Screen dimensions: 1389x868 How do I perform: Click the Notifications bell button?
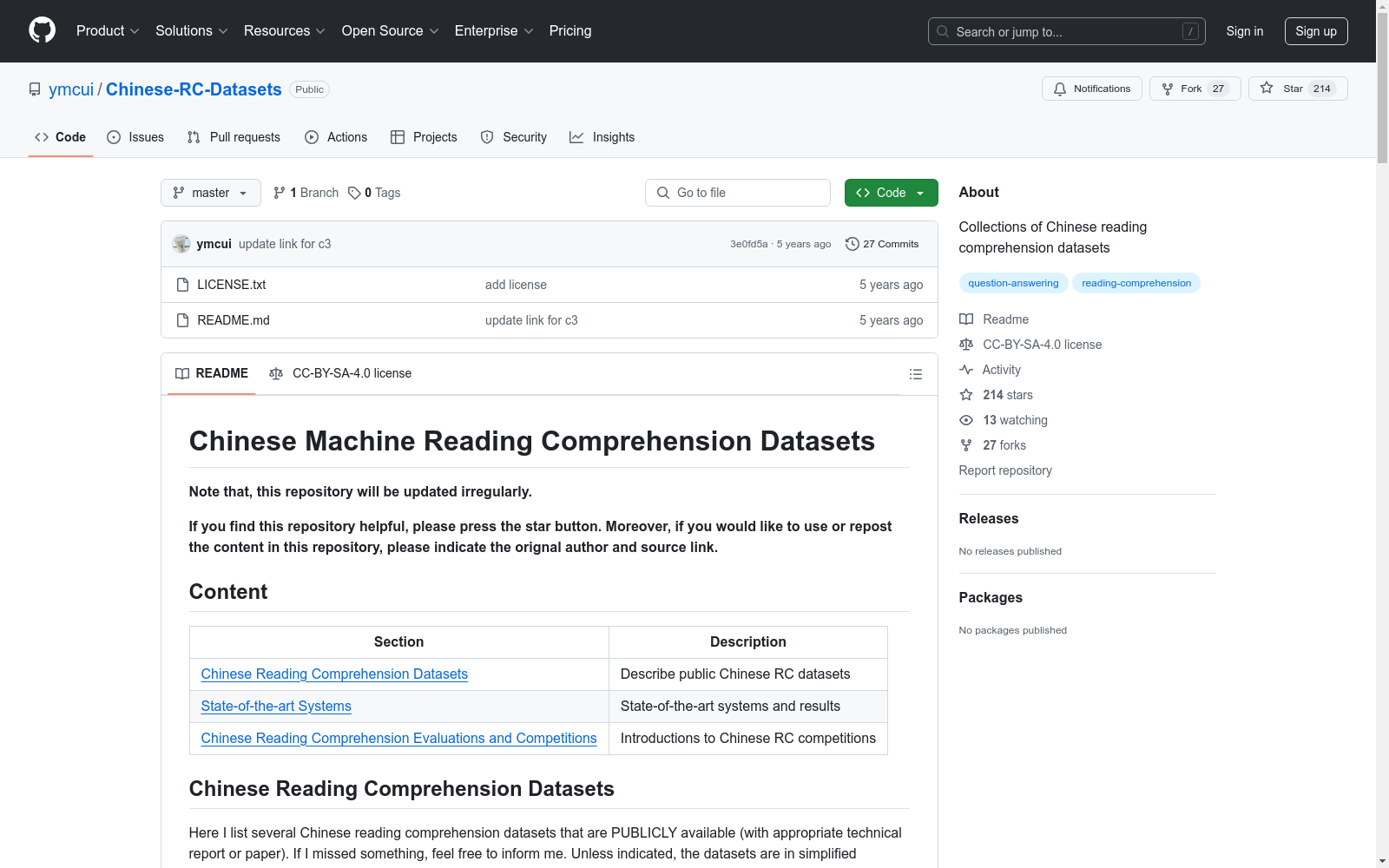pyautogui.click(x=1092, y=89)
